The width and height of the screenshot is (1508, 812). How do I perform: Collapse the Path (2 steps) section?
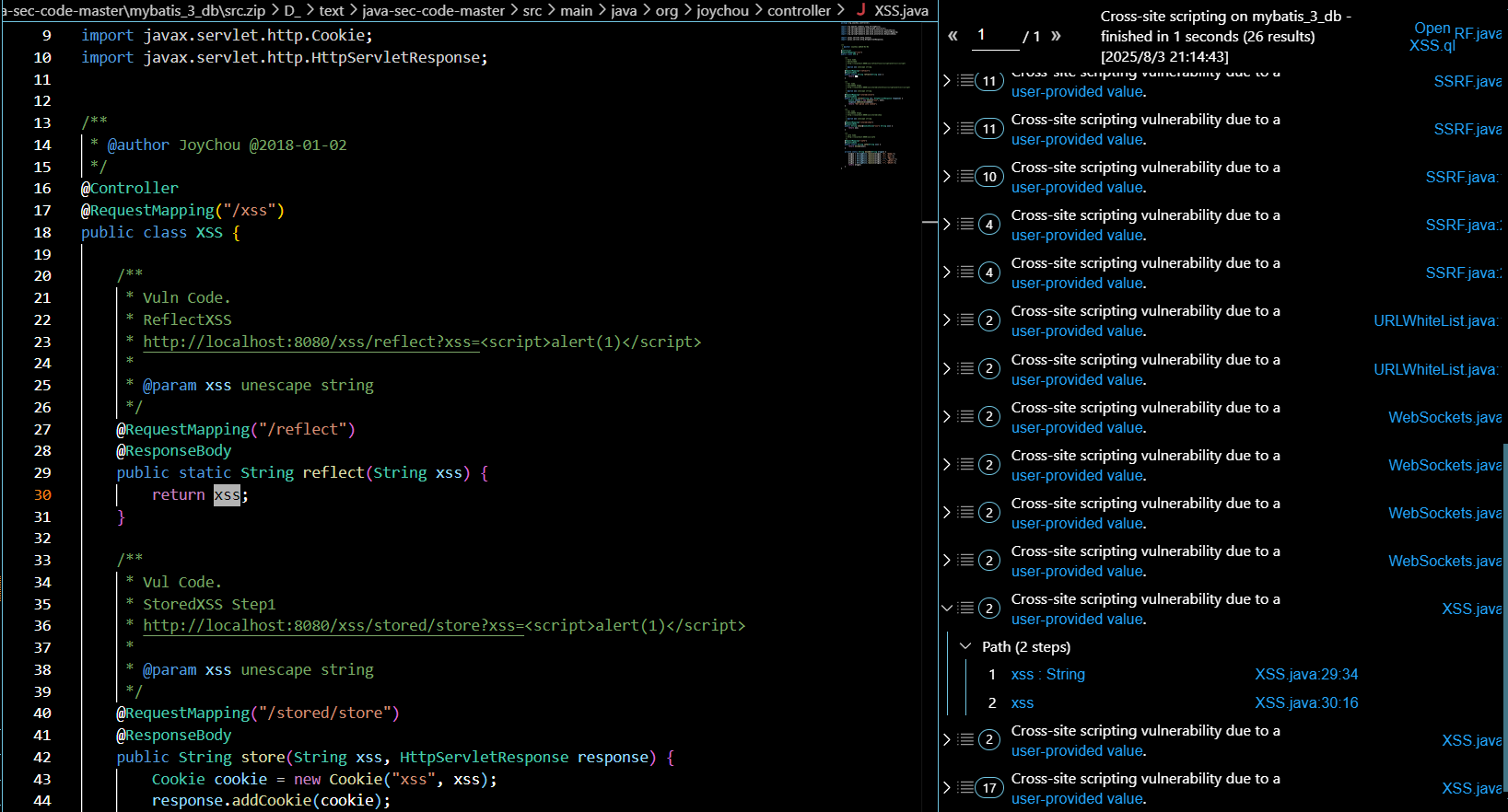pyautogui.click(x=965, y=646)
